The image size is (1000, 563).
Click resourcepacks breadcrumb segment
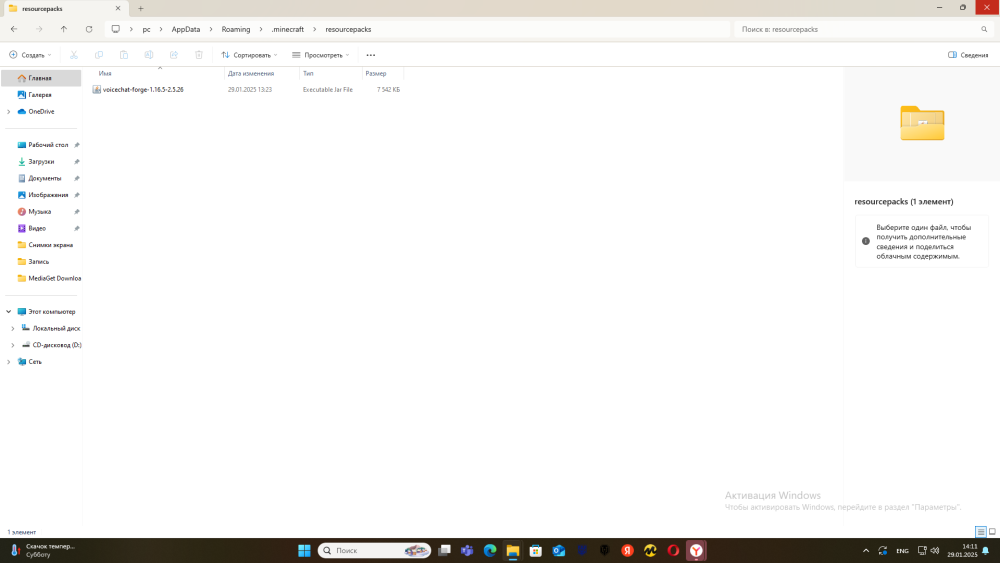tap(348, 29)
